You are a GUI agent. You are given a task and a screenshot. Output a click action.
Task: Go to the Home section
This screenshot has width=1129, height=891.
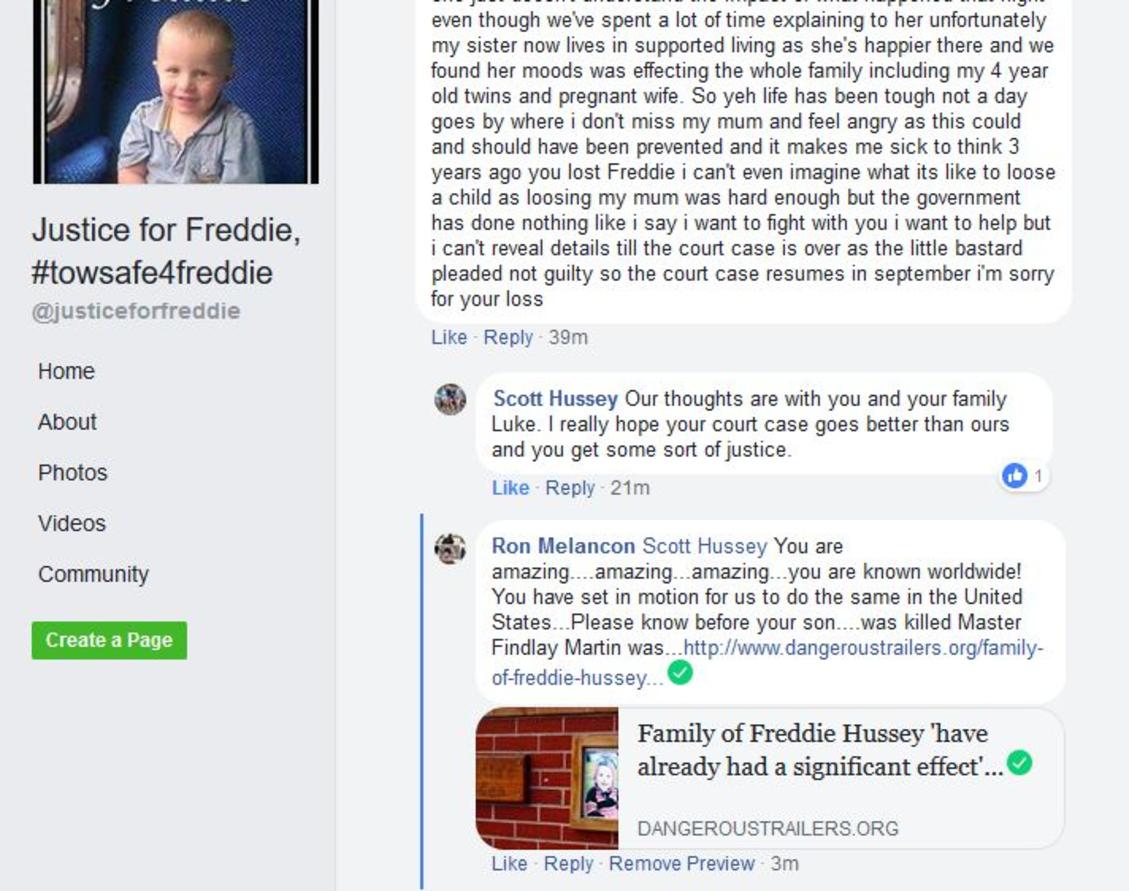tap(66, 371)
